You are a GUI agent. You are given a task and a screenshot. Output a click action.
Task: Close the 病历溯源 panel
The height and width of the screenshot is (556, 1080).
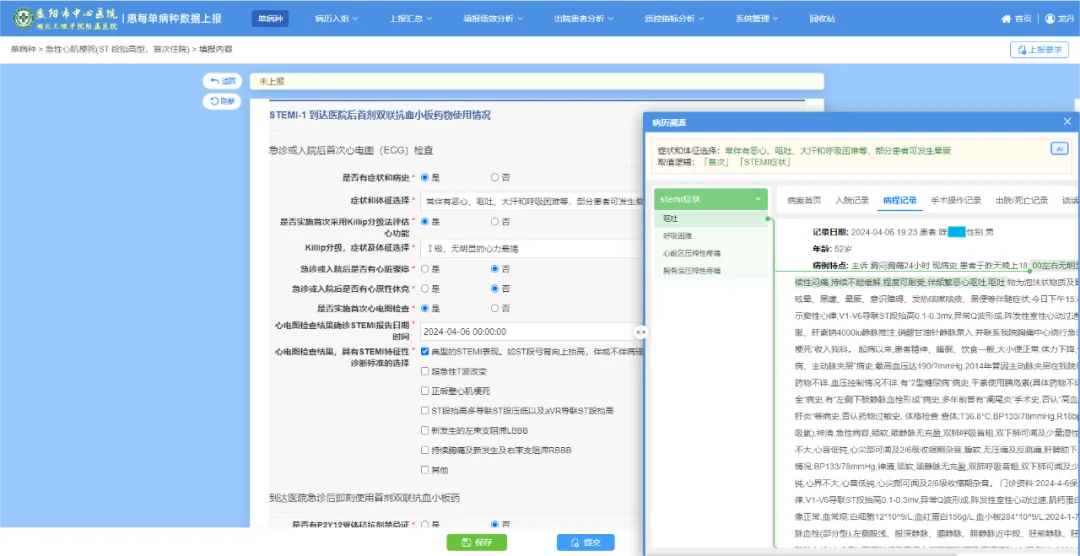tap(1067, 121)
